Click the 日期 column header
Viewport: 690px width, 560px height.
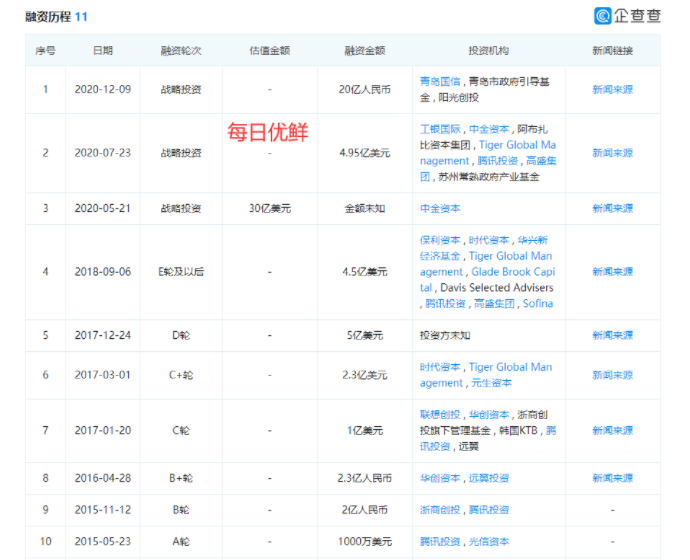click(x=103, y=51)
